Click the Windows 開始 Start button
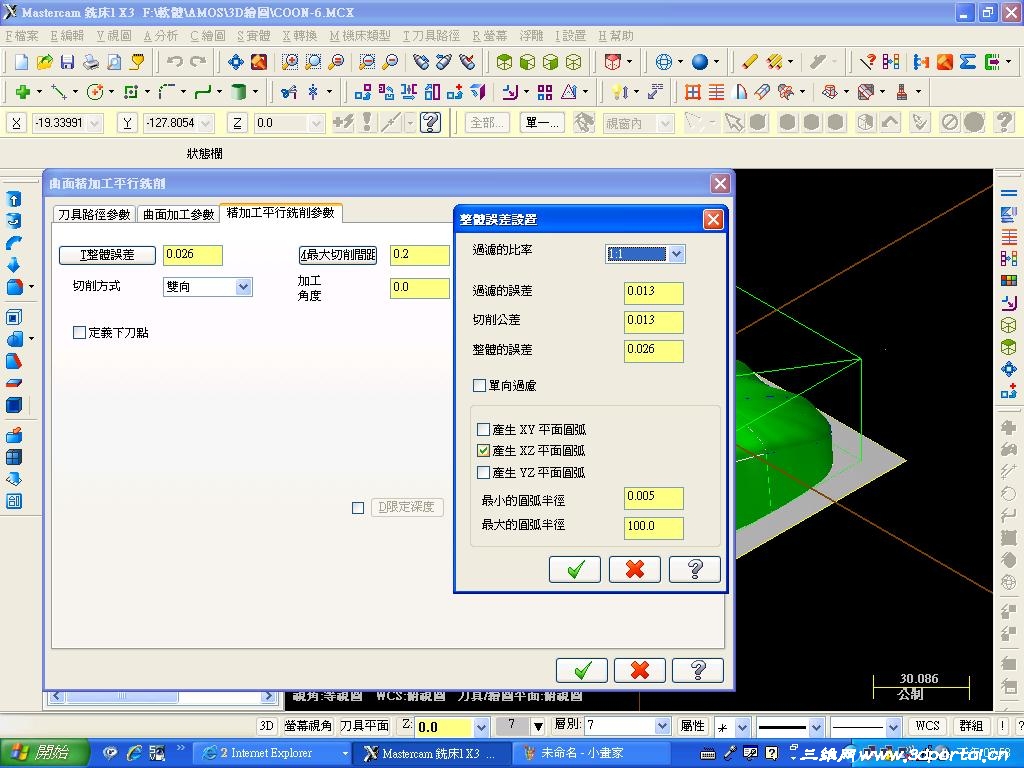The width and height of the screenshot is (1024, 768). click(x=42, y=753)
